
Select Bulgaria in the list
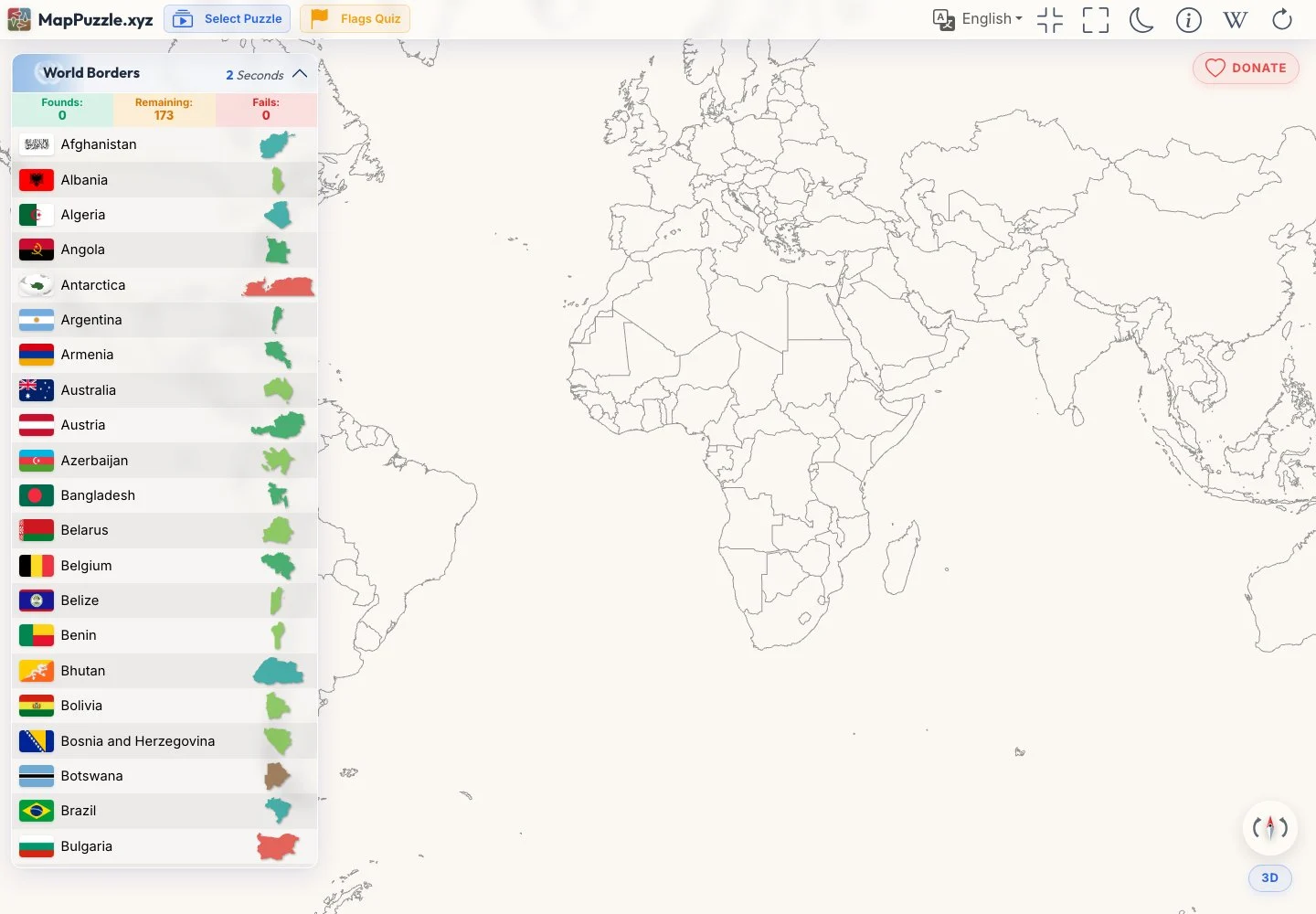point(164,846)
